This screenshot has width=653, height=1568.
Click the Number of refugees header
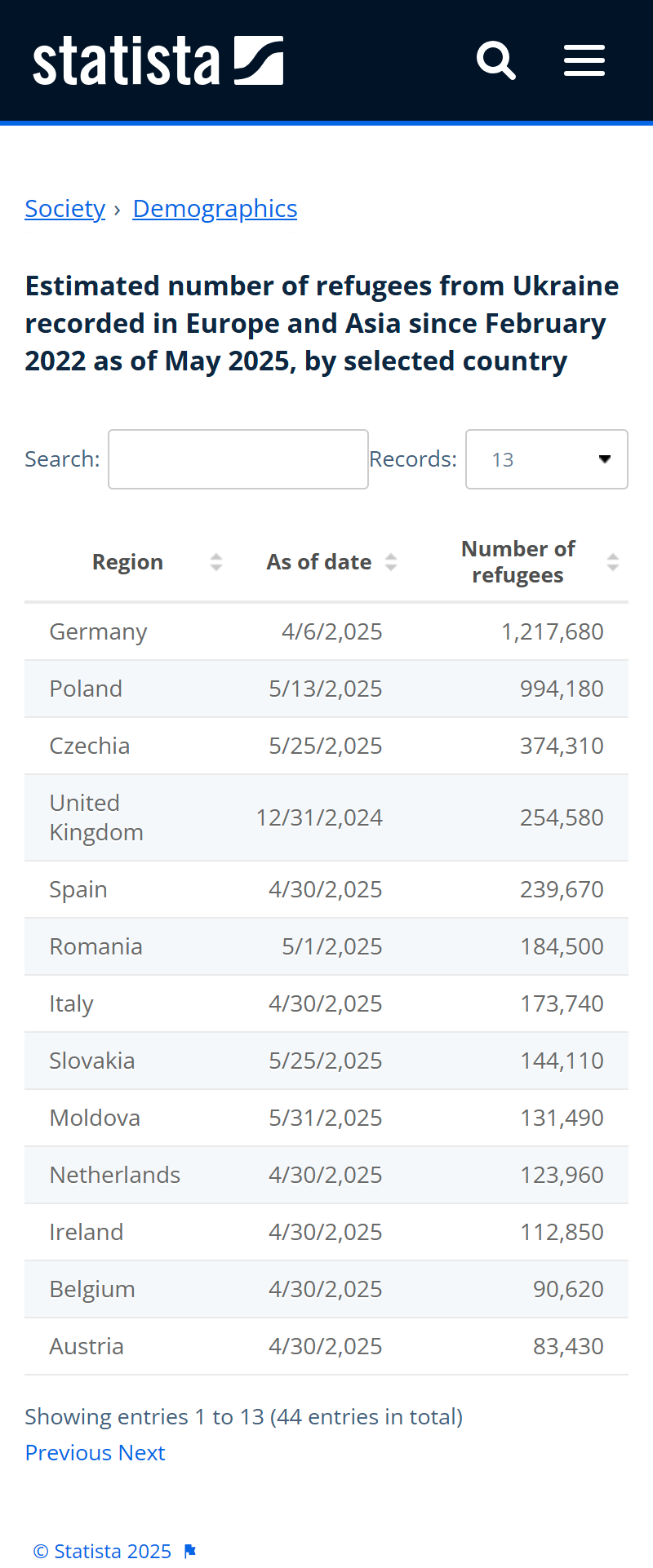[x=518, y=562]
